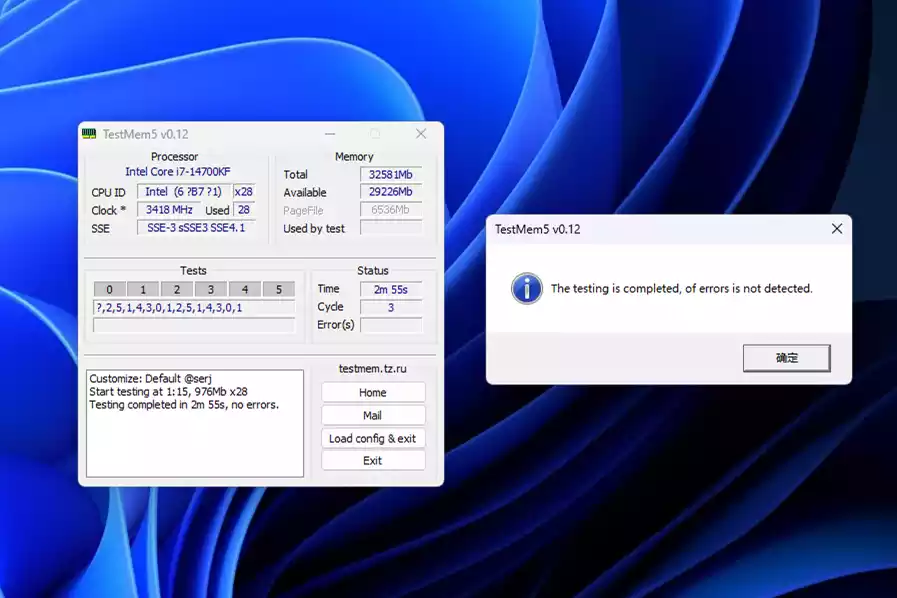Viewport: 897px width, 598px height.
Task: Click the Available memory 29226Mb value
Action: click(391, 192)
